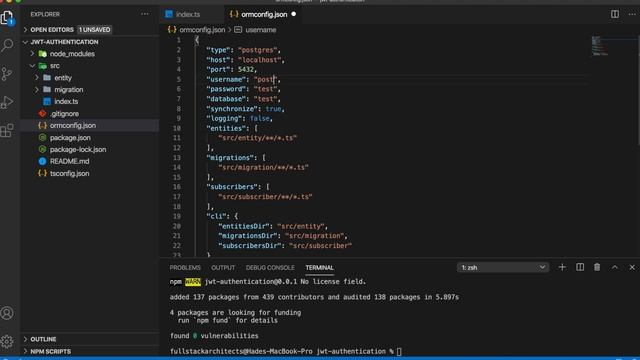Switch to the Problems panel tab
This screenshot has height=360, width=640.
click(x=185, y=268)
